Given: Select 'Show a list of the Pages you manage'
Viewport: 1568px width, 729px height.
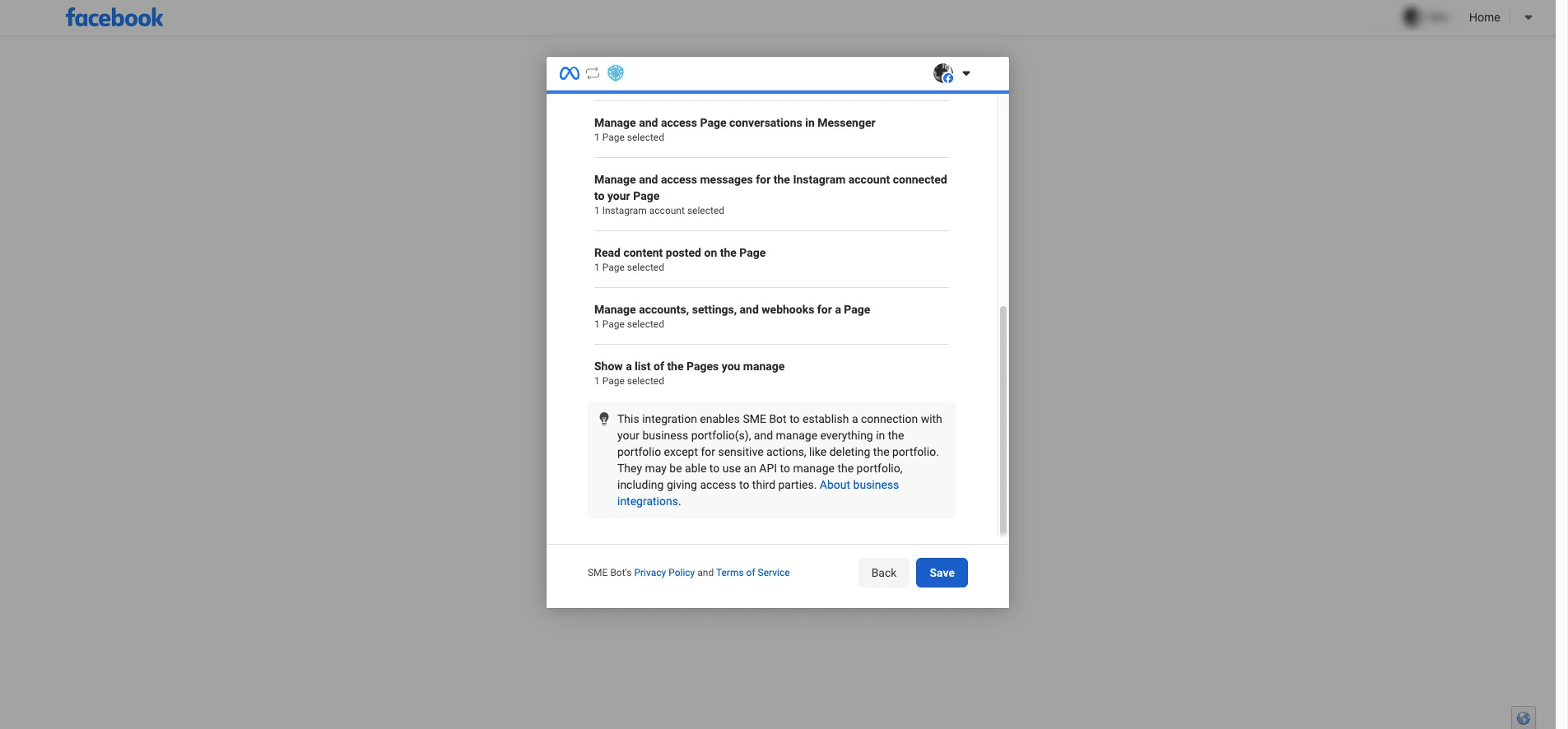Looking at the screenshot, I should (x=771, y=374).
